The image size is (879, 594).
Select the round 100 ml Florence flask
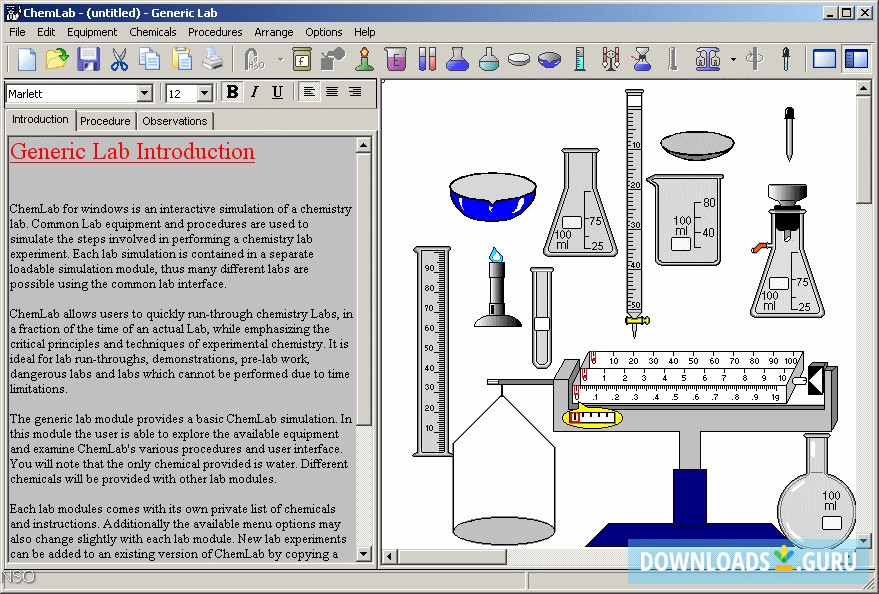click(x=816, y=491)
